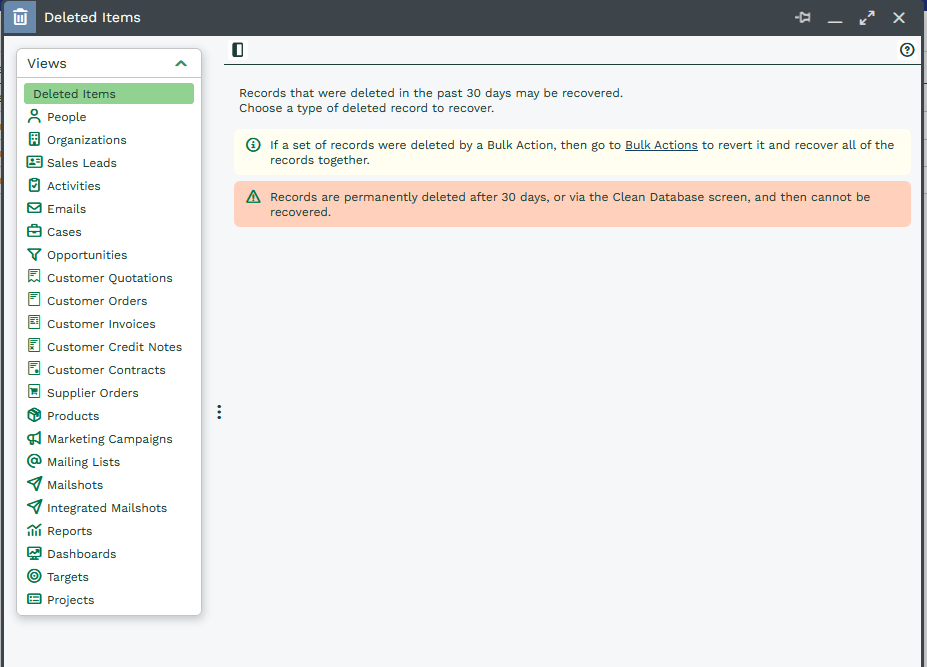
Task: Click the Products box icon
Action: [34, 416]
